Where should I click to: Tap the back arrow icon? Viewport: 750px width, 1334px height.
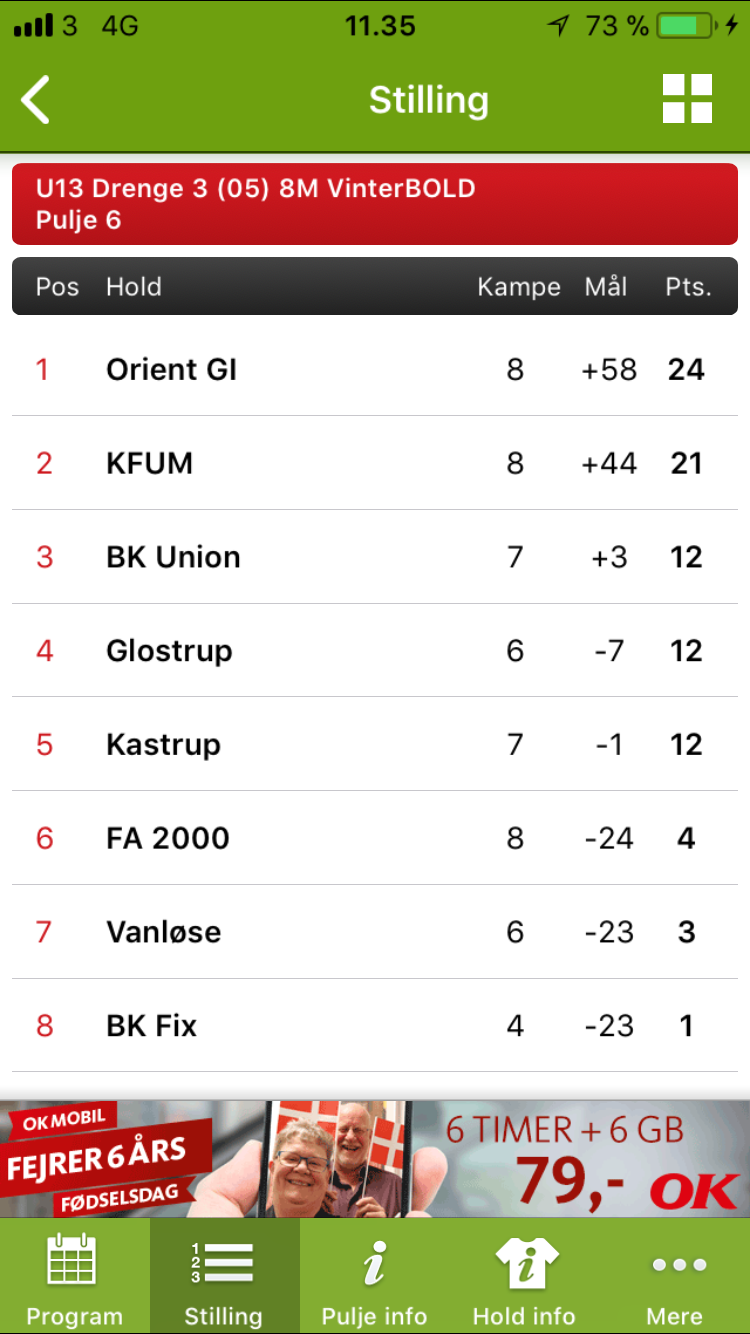point(36,100)
